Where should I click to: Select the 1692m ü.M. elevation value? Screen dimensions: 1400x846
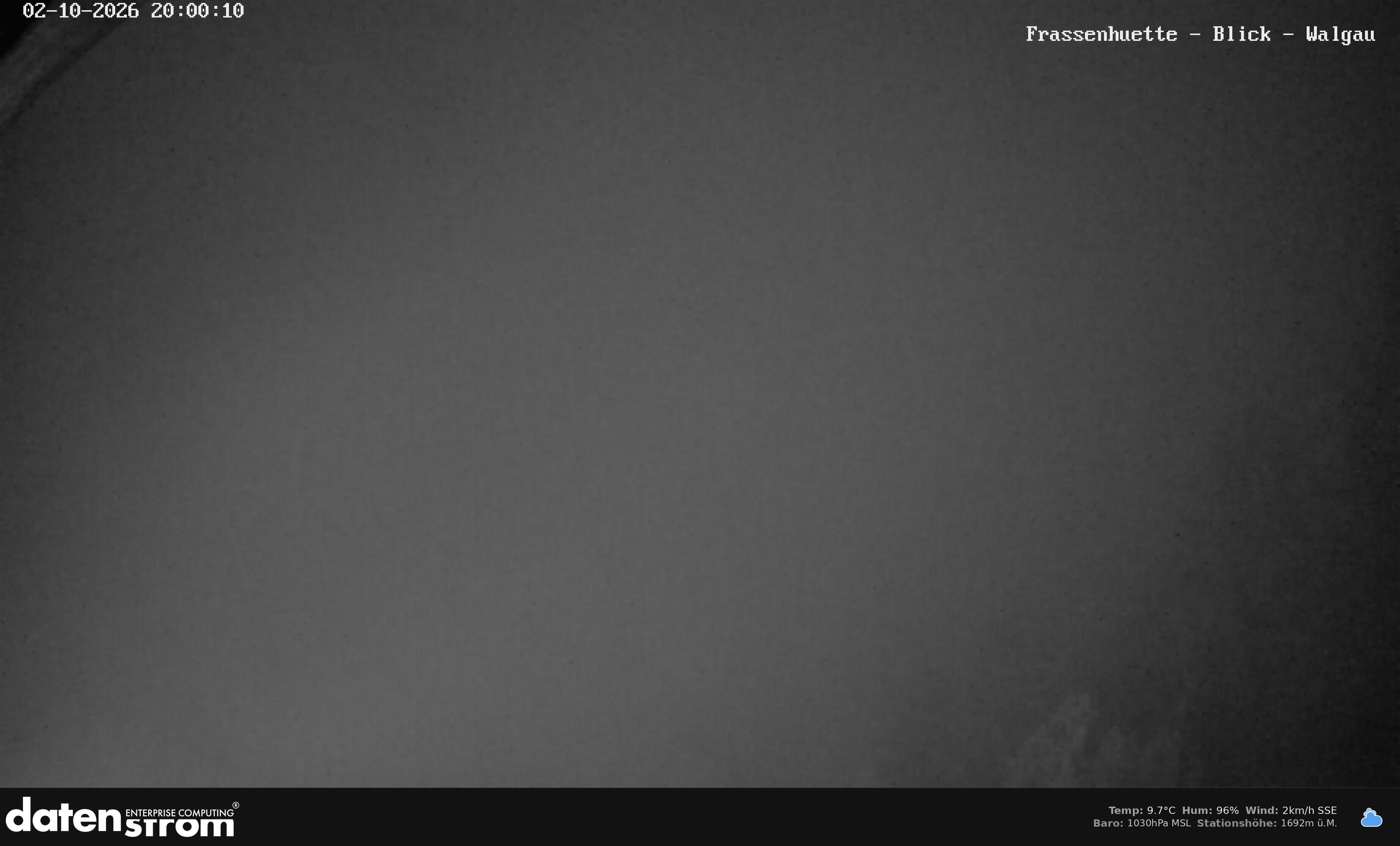point(1308,823)
